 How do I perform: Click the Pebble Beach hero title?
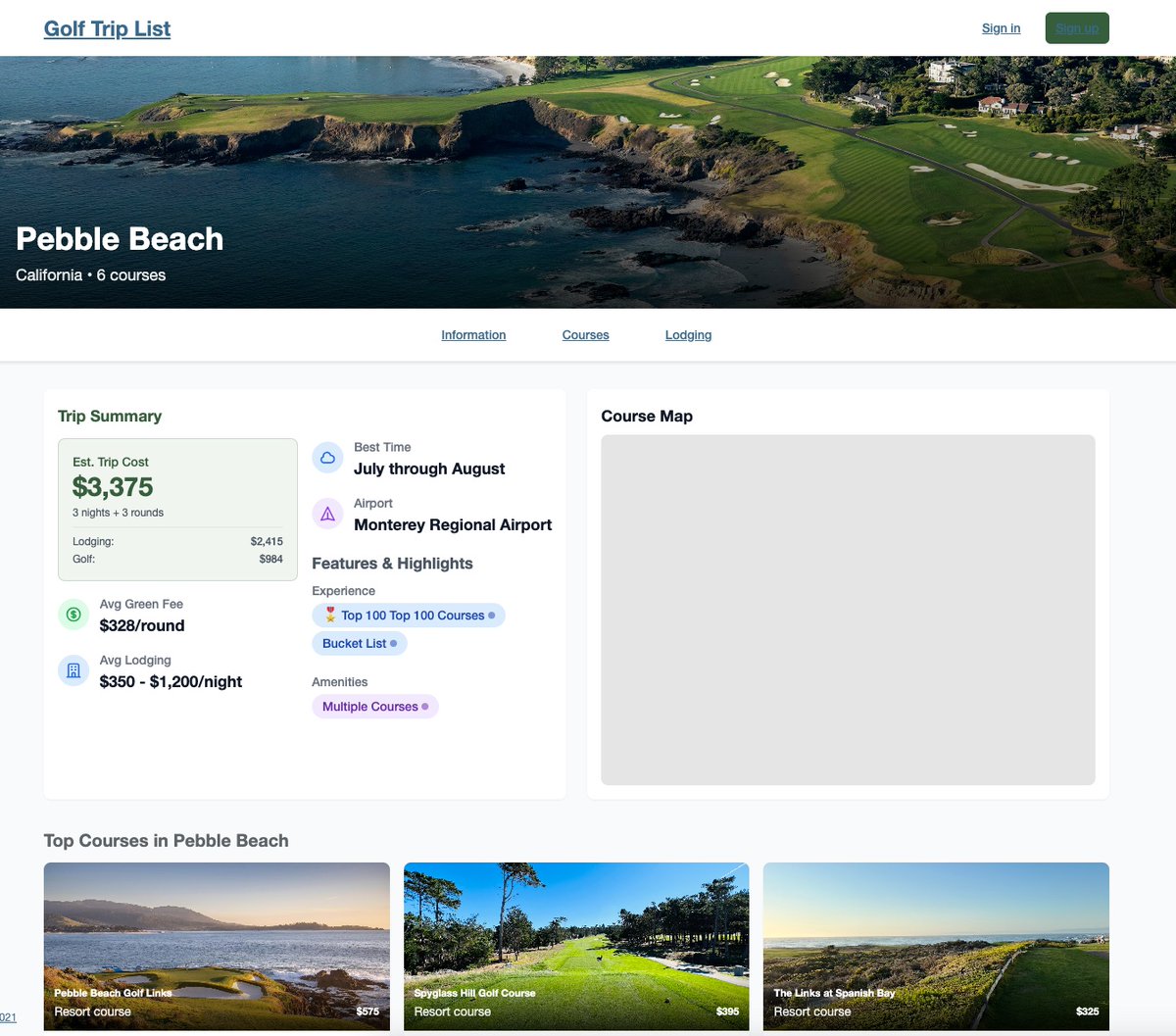(x=120, y=239)
